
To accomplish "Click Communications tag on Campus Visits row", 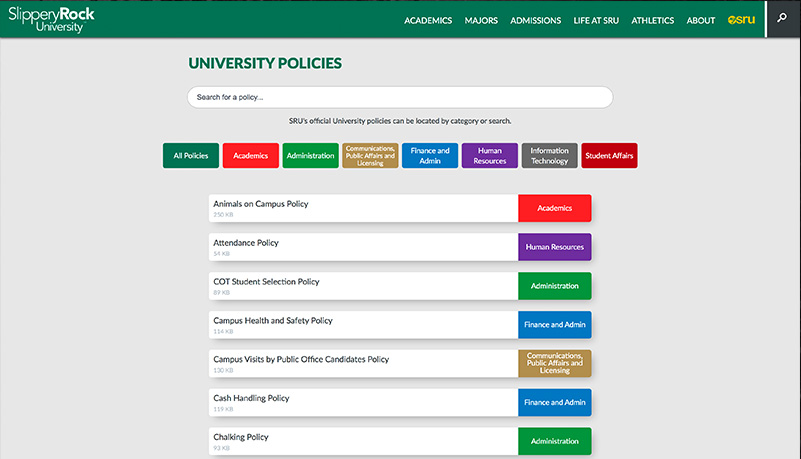I will [555, 364].
